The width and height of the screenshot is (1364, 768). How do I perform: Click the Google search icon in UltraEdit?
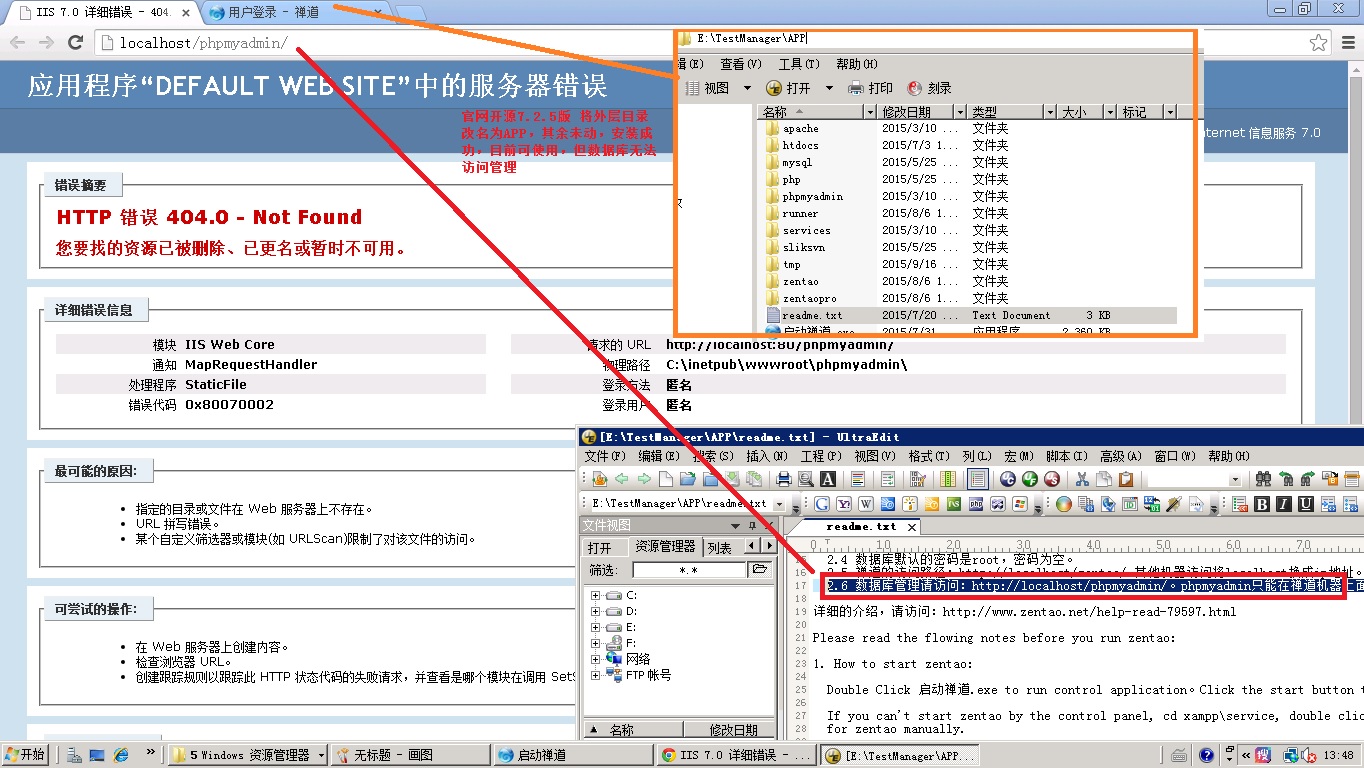[822, 504]
